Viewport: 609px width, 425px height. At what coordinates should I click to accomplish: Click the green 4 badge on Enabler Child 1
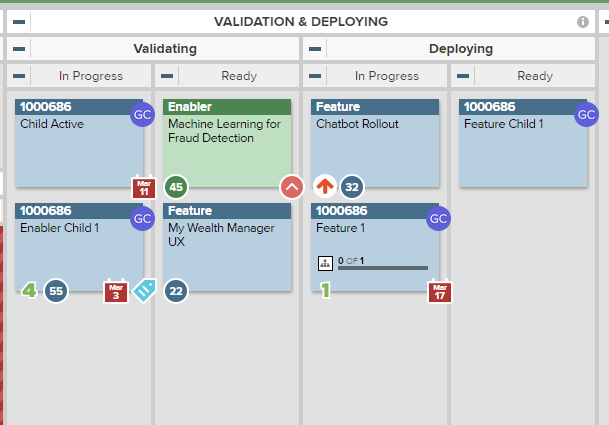click(x=30, y=290)
